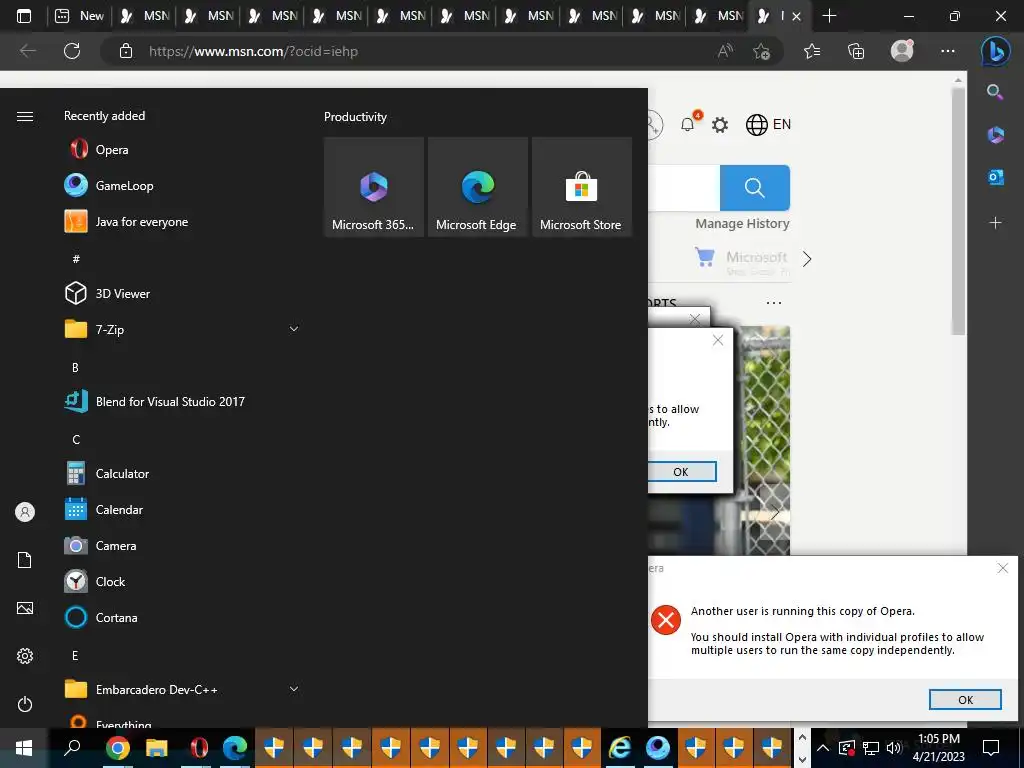This screenshot has height=768, width=1024.
Task: Open Microsoft Store tile
Action: click(x=581, y=187)
